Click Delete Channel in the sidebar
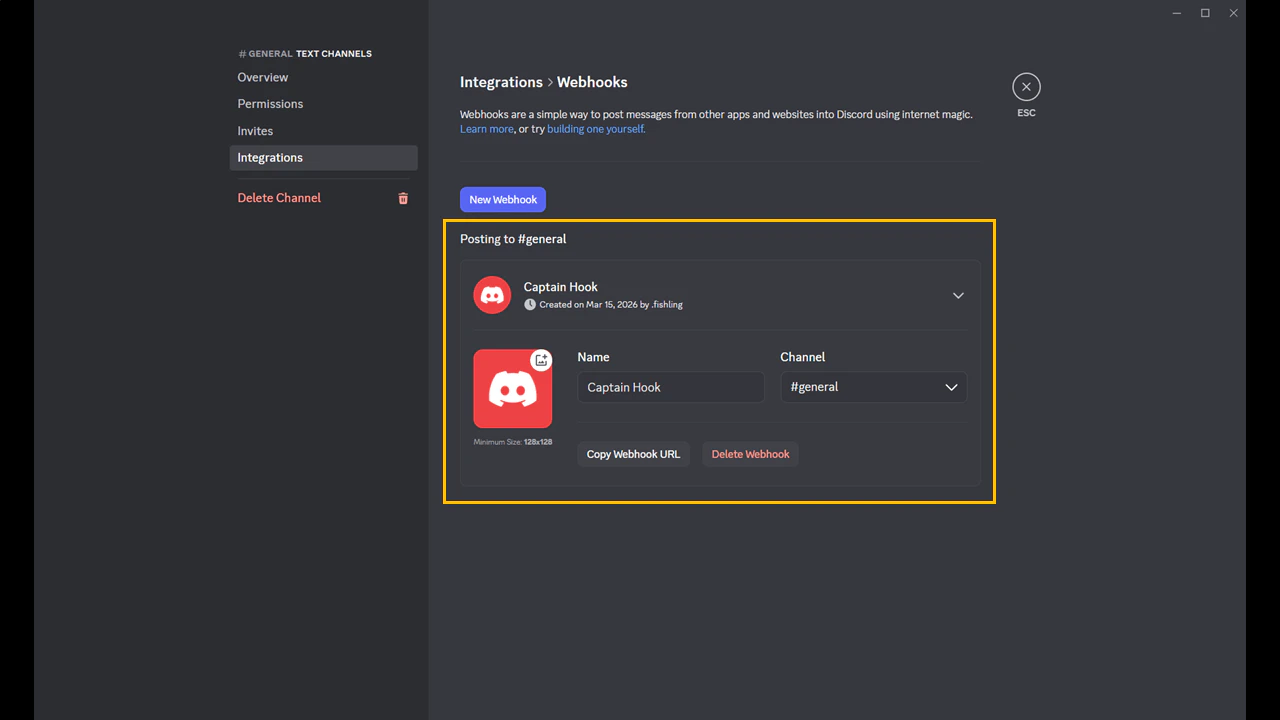1280x720 pixels. coord(279,197)
